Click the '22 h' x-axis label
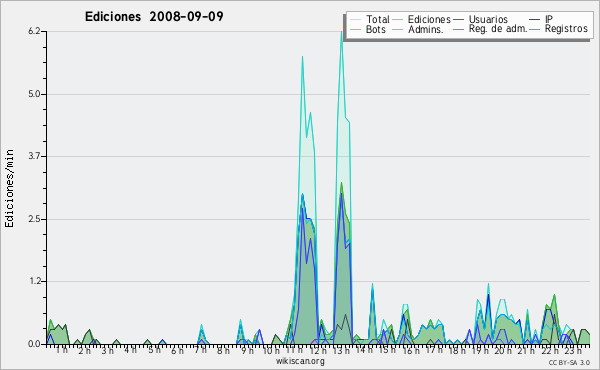 [x=550, y=350]
